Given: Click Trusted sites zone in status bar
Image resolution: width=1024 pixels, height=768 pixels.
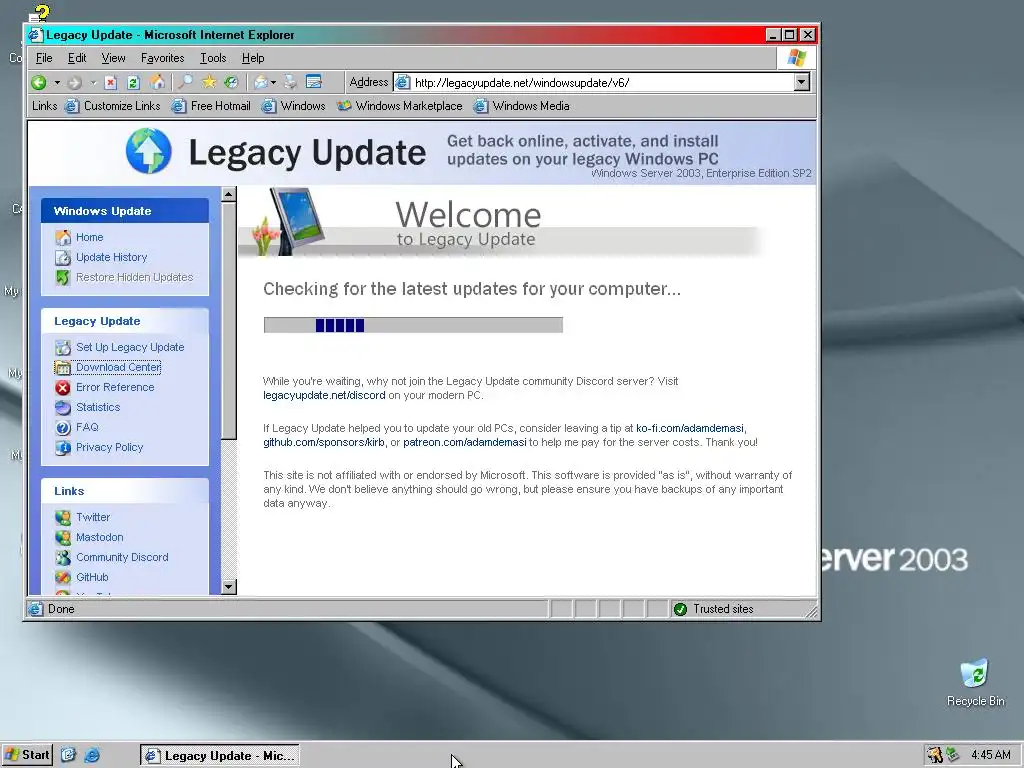Looking at the screenshot, I should coord(714,609).
